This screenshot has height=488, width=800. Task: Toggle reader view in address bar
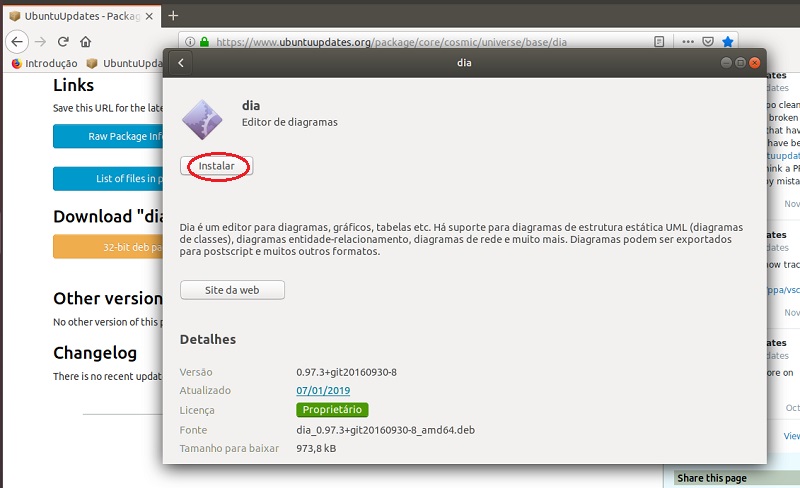[x=659, y=41]
